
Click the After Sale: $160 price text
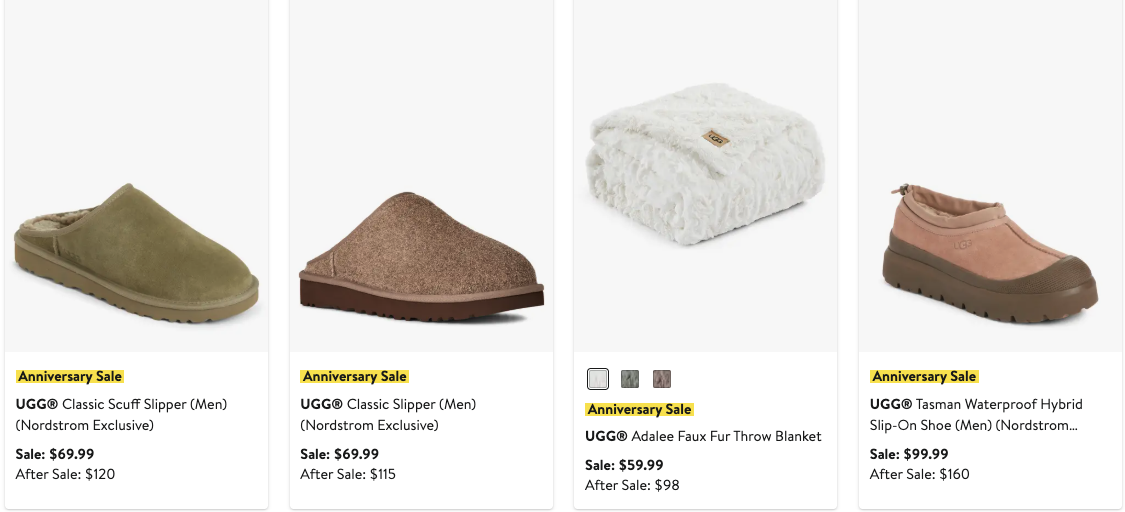(920, 474)
